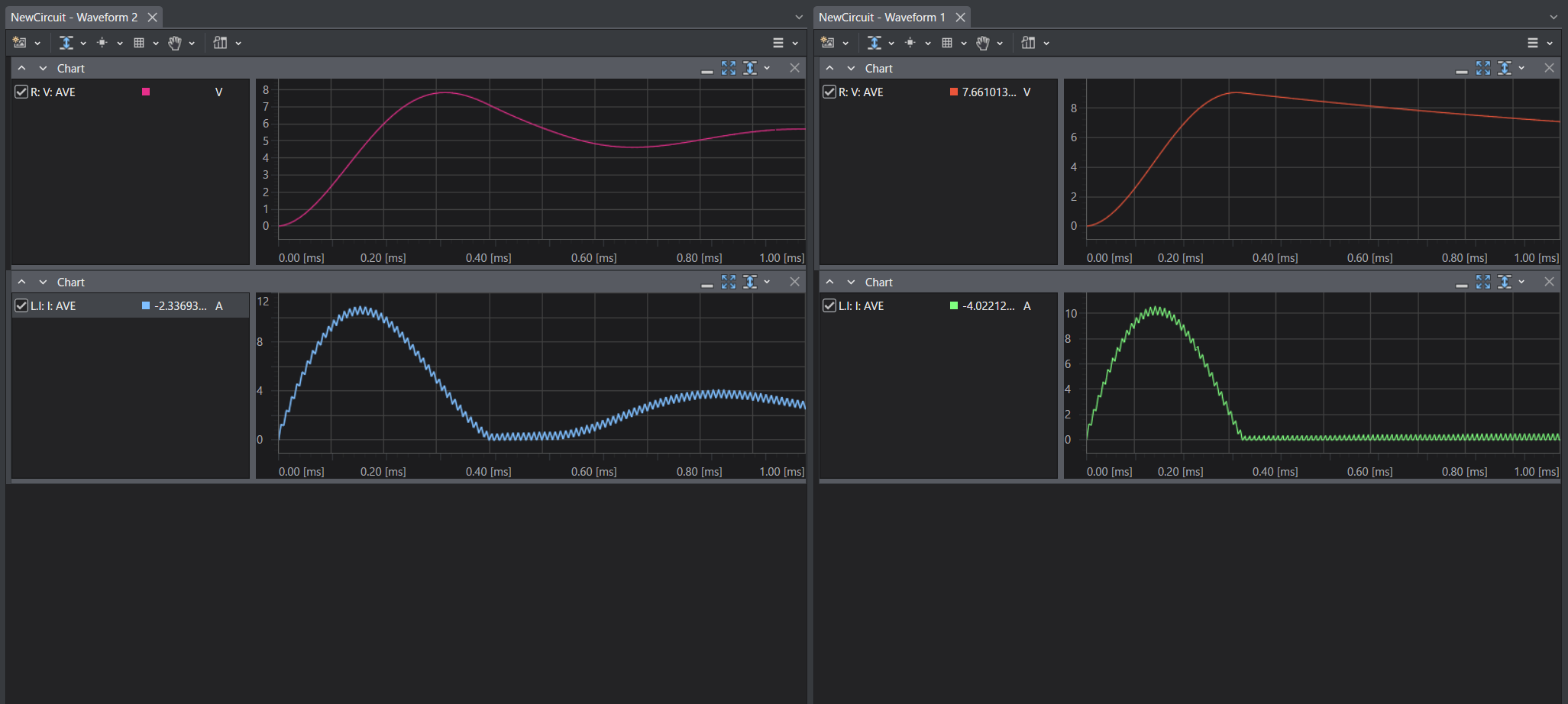Screen dimensions: 1568x704
Task: Close the Waveform 2 current chart panel
Action: 795,282
